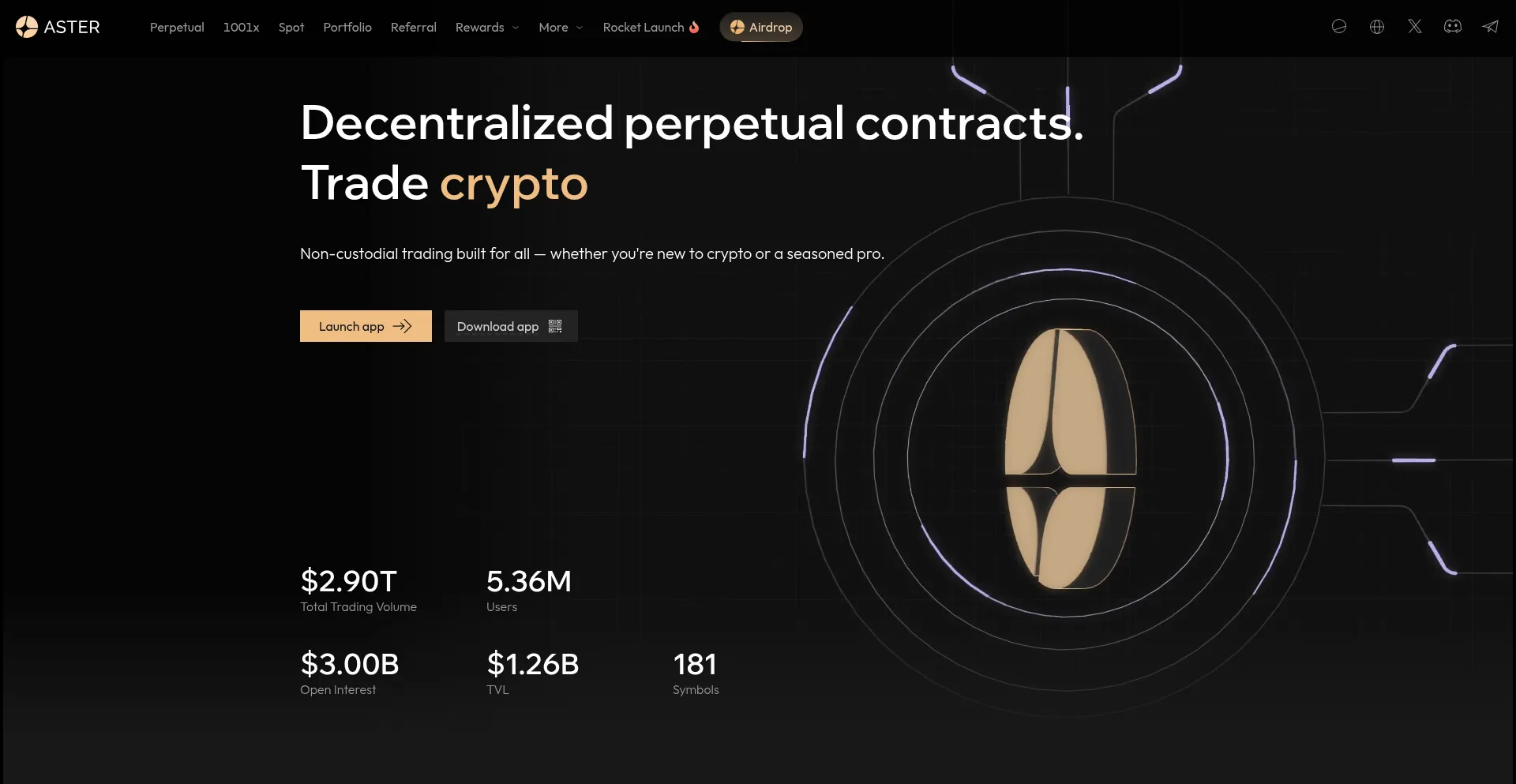The image size is (1516, 784).
Task: Click the flame icon beside Rocket Launch
Action: [694, 27]
